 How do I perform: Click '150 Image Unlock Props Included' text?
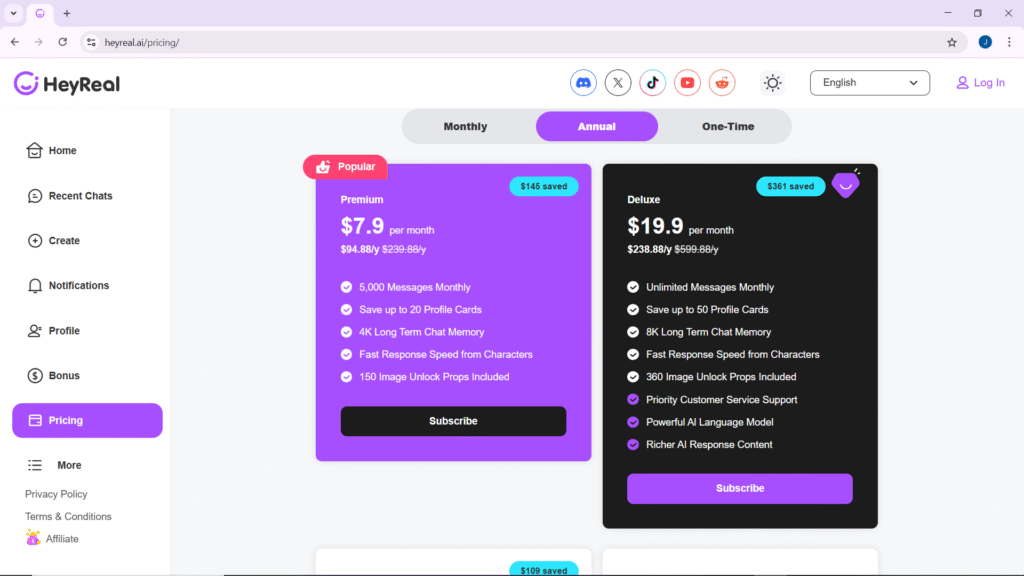(434, 377)
